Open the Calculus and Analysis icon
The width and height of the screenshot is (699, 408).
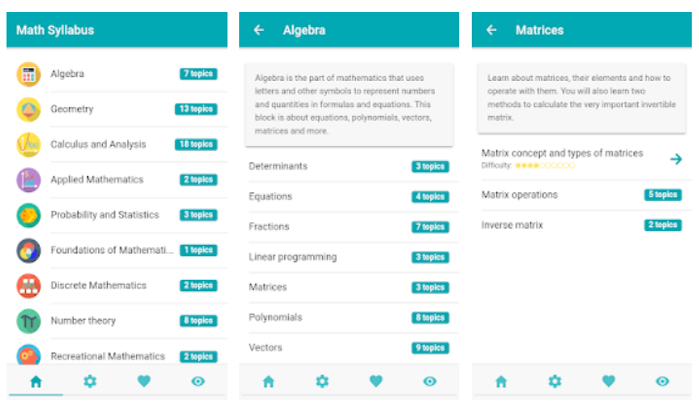pos(29,144)
